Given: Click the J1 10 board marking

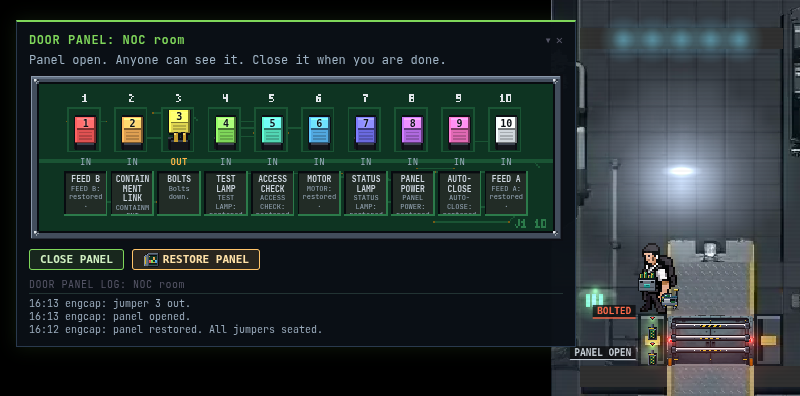Looking at the screenshot, I should (x=531, y=224).
